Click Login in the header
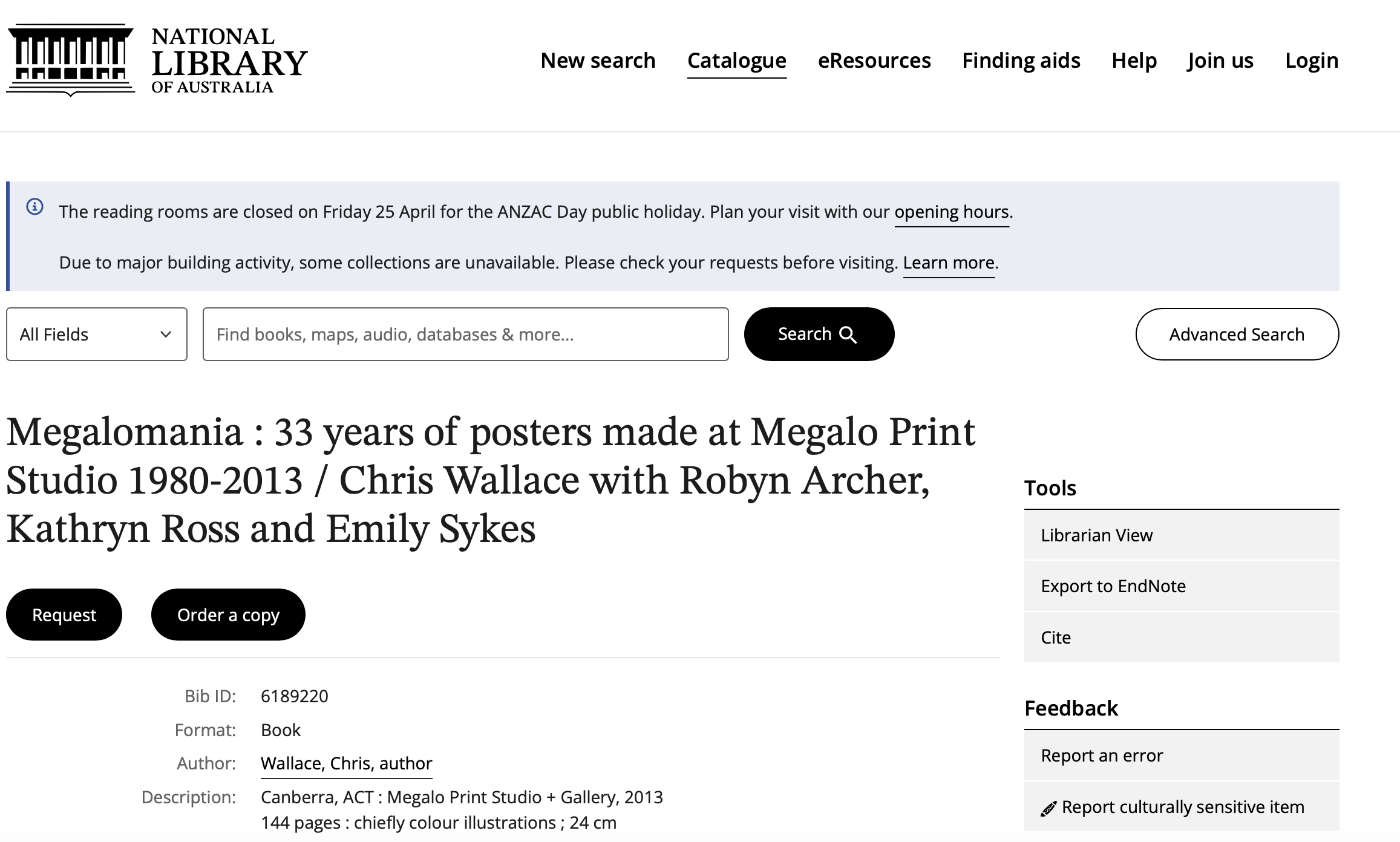Viewport: 1400px width, 842px height. pyautogui.click(x=1312, y=60)
